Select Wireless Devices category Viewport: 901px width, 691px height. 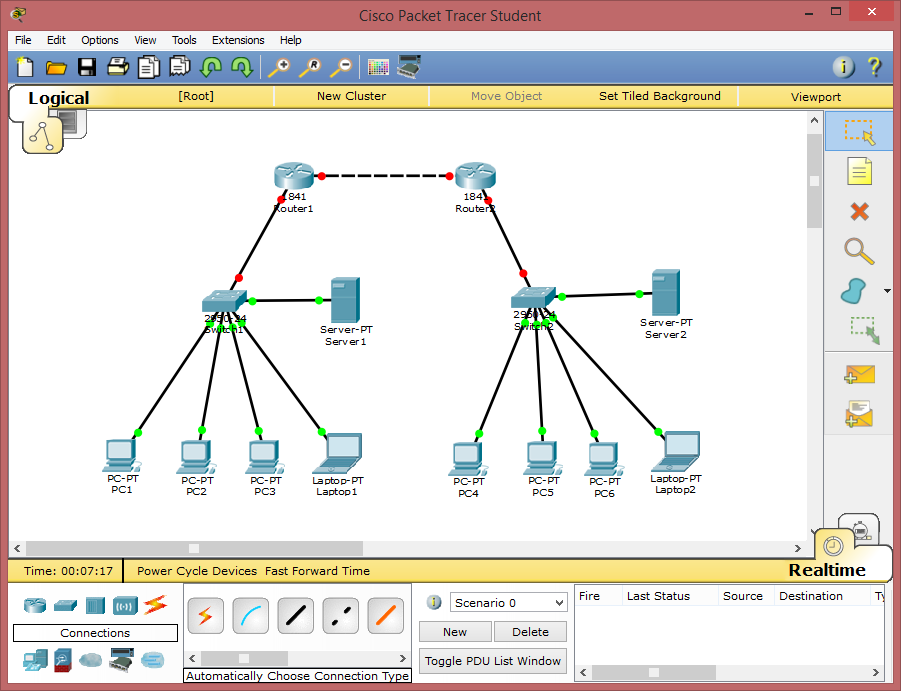125,605
